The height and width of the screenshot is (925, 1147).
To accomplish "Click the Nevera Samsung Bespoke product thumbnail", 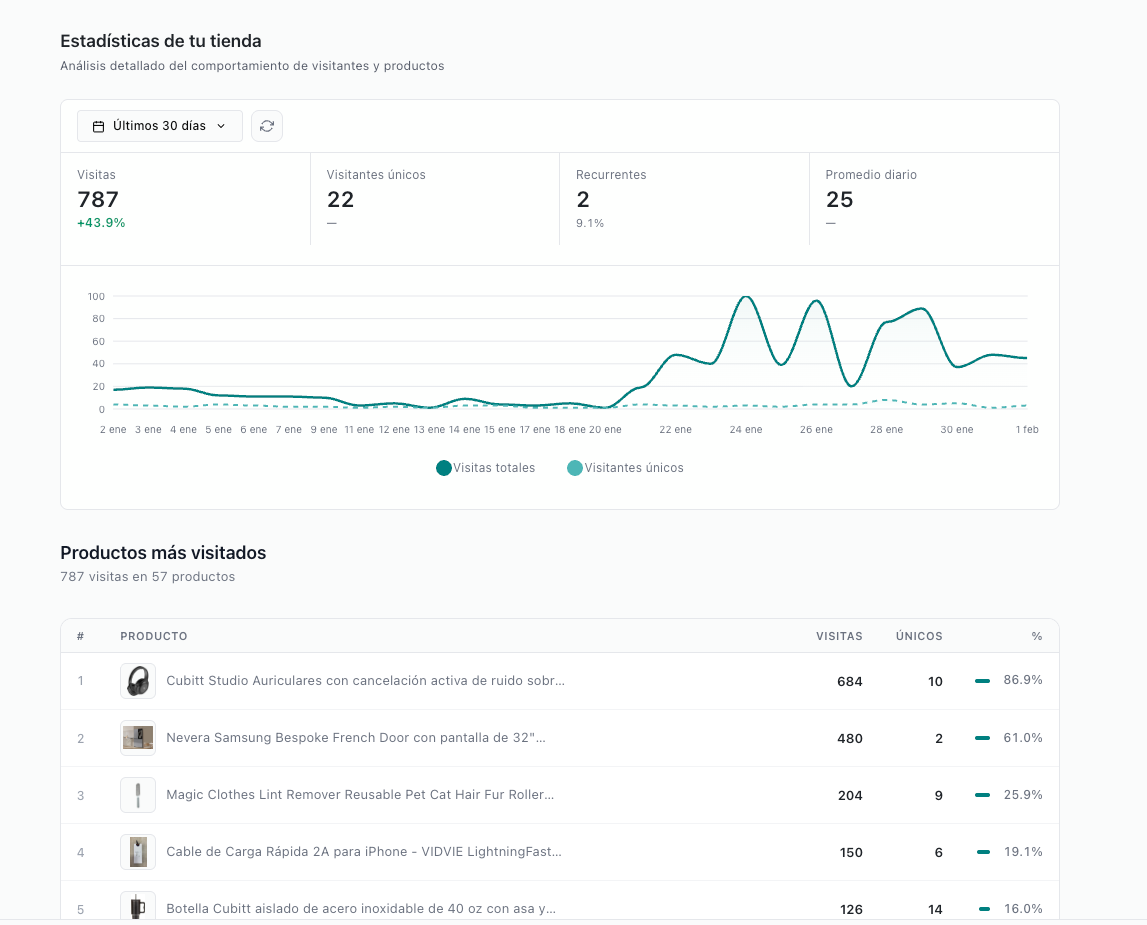I will (x=137, y=738).
